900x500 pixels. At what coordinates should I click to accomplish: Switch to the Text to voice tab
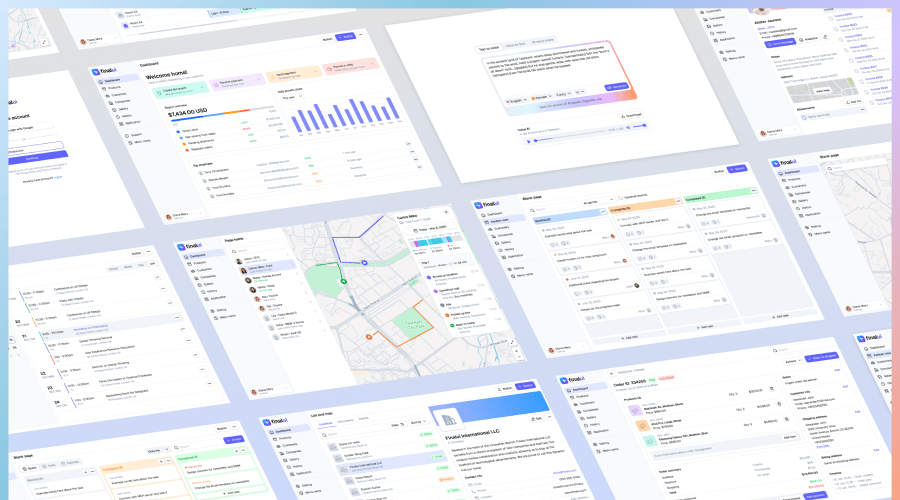tap(489, 48)
